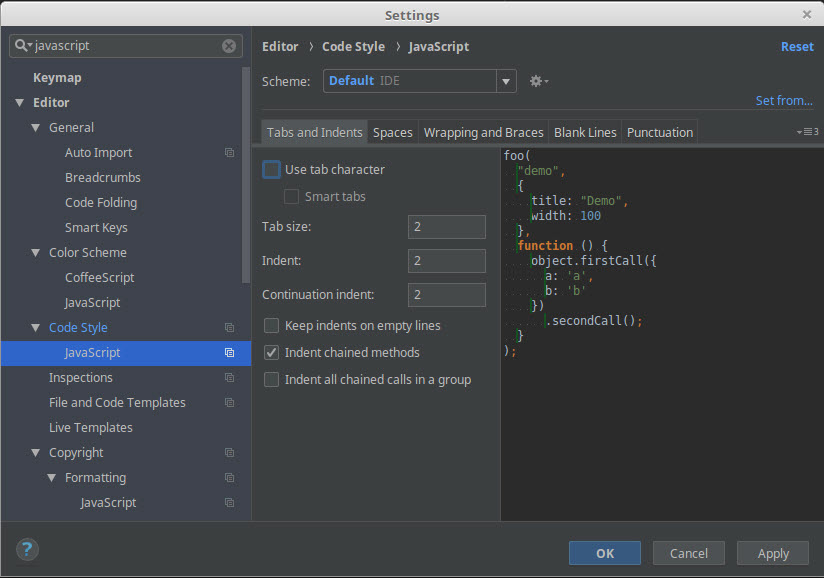Open the Punctuation tab
The width and height of the screenshot is (824, 578).
click(x=659, y=132)
